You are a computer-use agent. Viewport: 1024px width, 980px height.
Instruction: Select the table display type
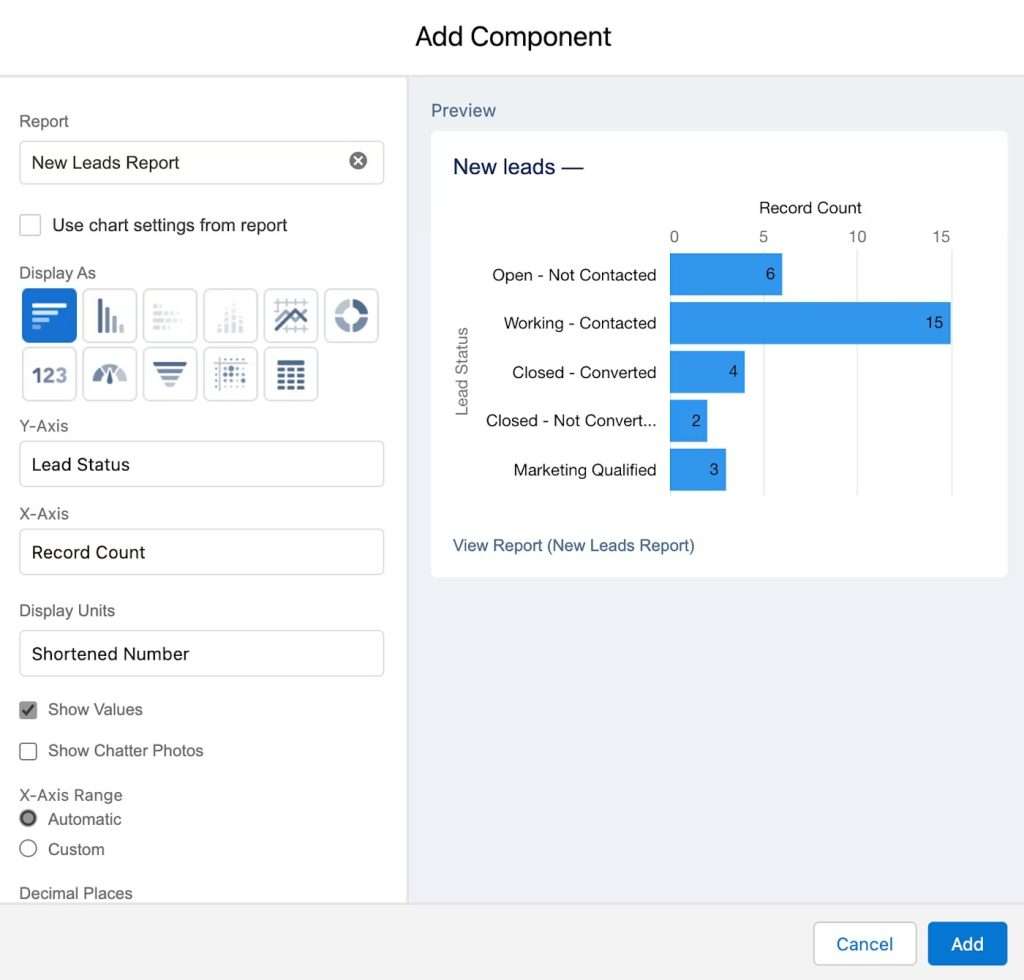coord(290,374)
